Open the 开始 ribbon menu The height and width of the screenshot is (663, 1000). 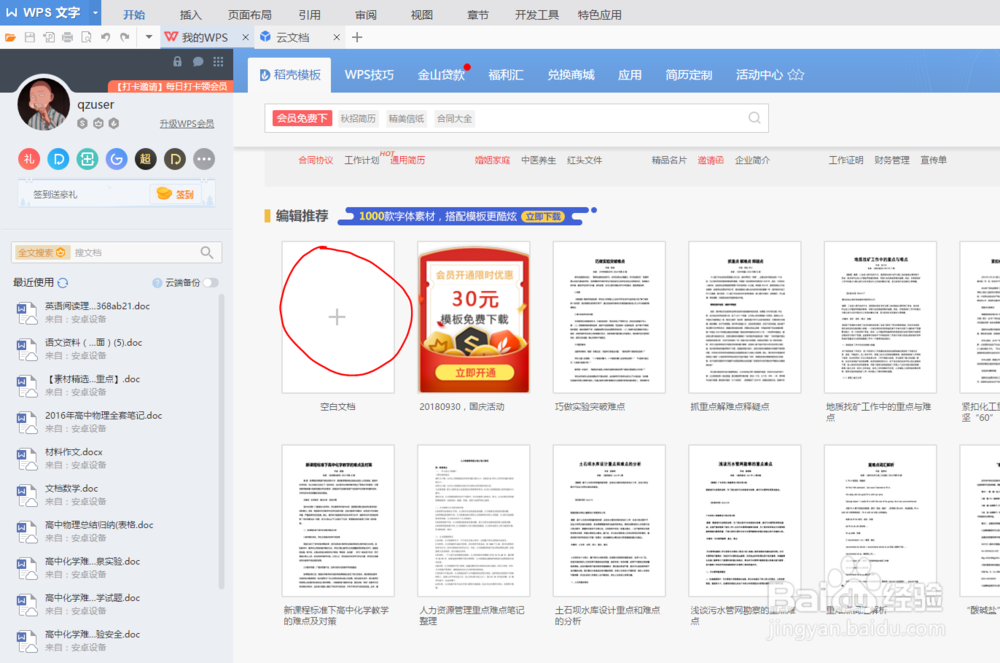pyautogui.click(x=134, y=15)
